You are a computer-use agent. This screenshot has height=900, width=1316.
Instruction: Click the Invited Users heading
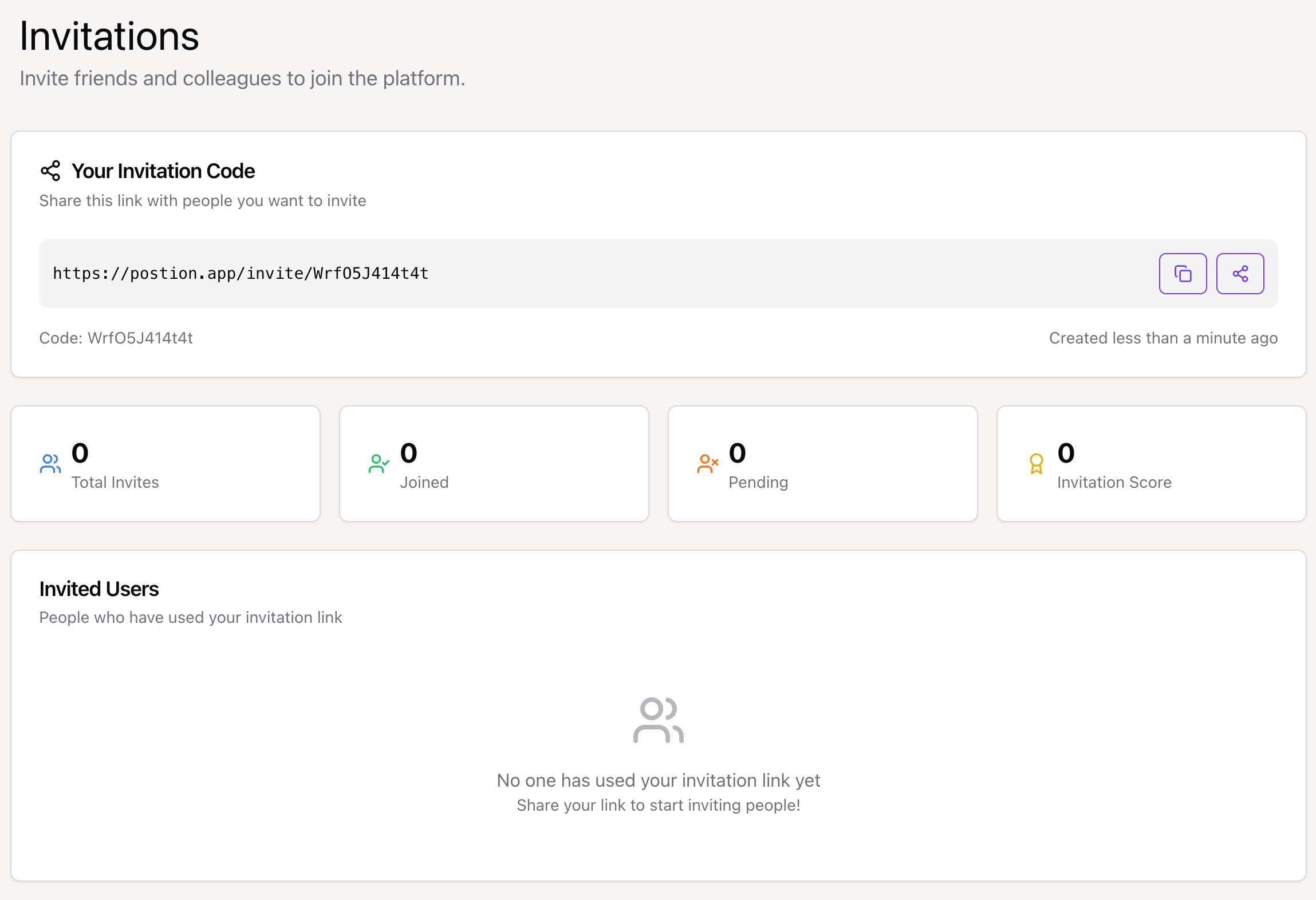(x=98, y=589)
